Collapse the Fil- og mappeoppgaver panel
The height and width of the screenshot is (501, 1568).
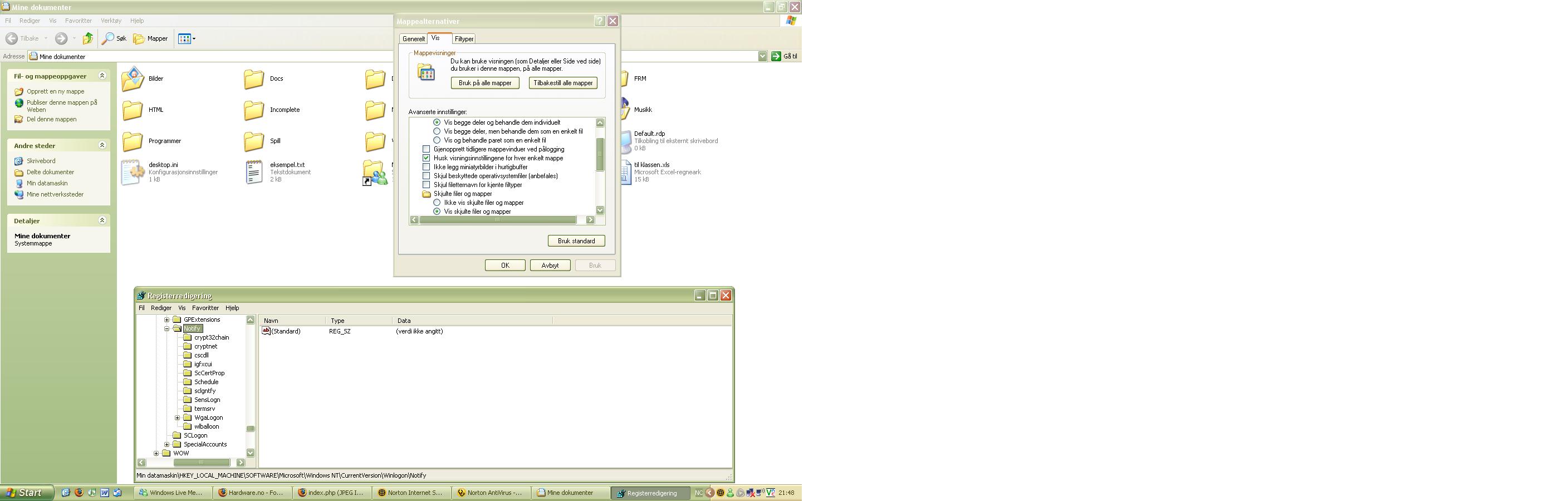click(102, 76)
